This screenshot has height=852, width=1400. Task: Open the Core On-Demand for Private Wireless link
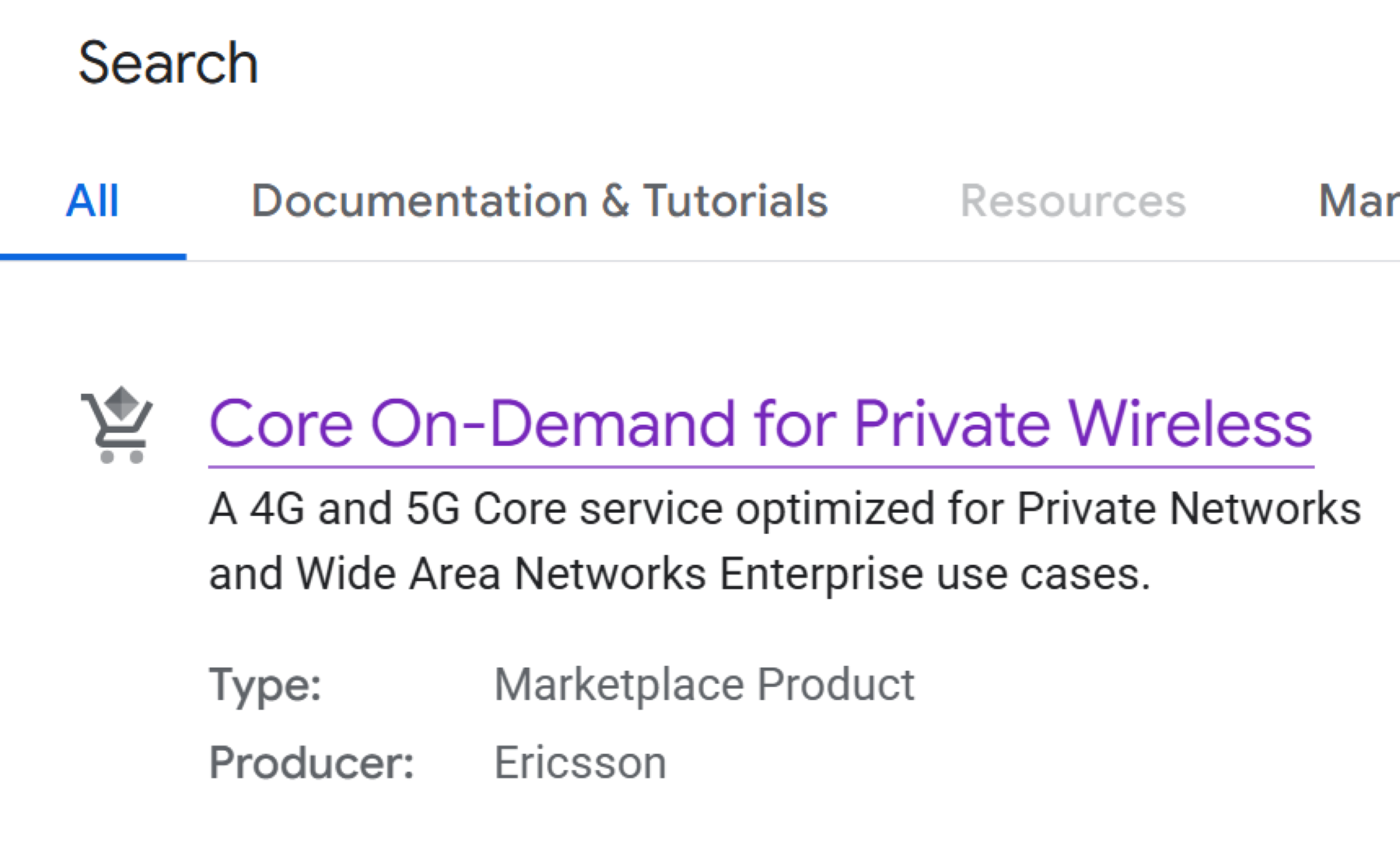coord(761,424)
